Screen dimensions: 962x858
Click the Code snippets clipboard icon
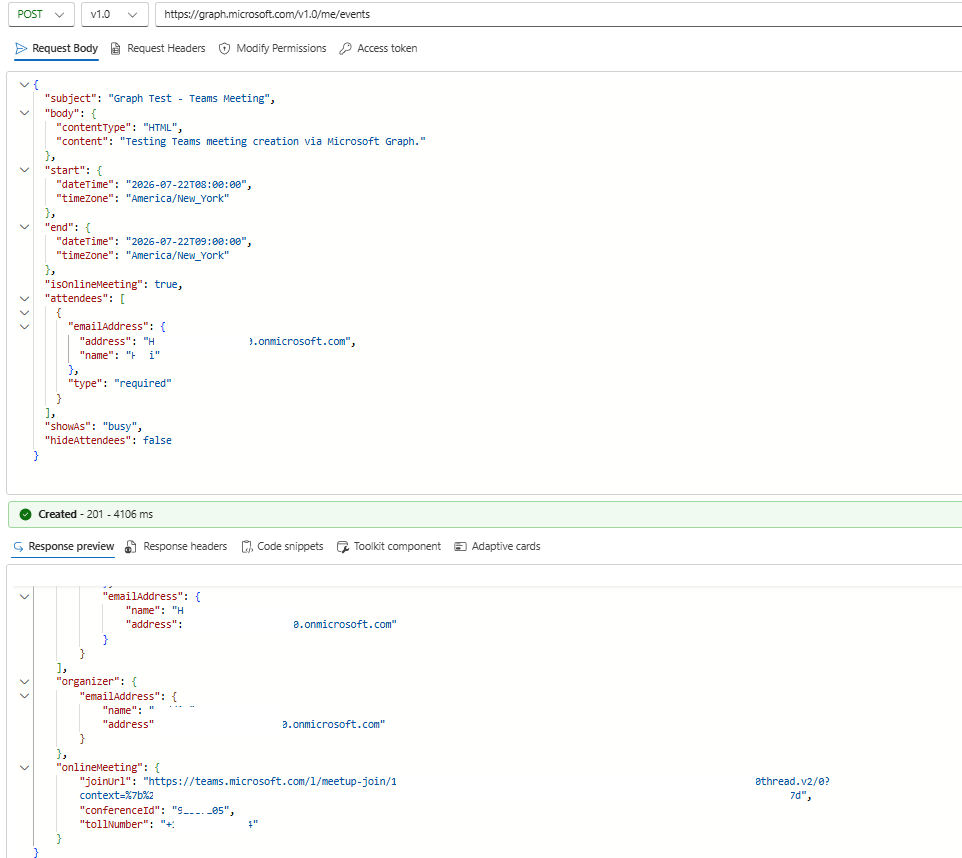[x=247, y=546]
